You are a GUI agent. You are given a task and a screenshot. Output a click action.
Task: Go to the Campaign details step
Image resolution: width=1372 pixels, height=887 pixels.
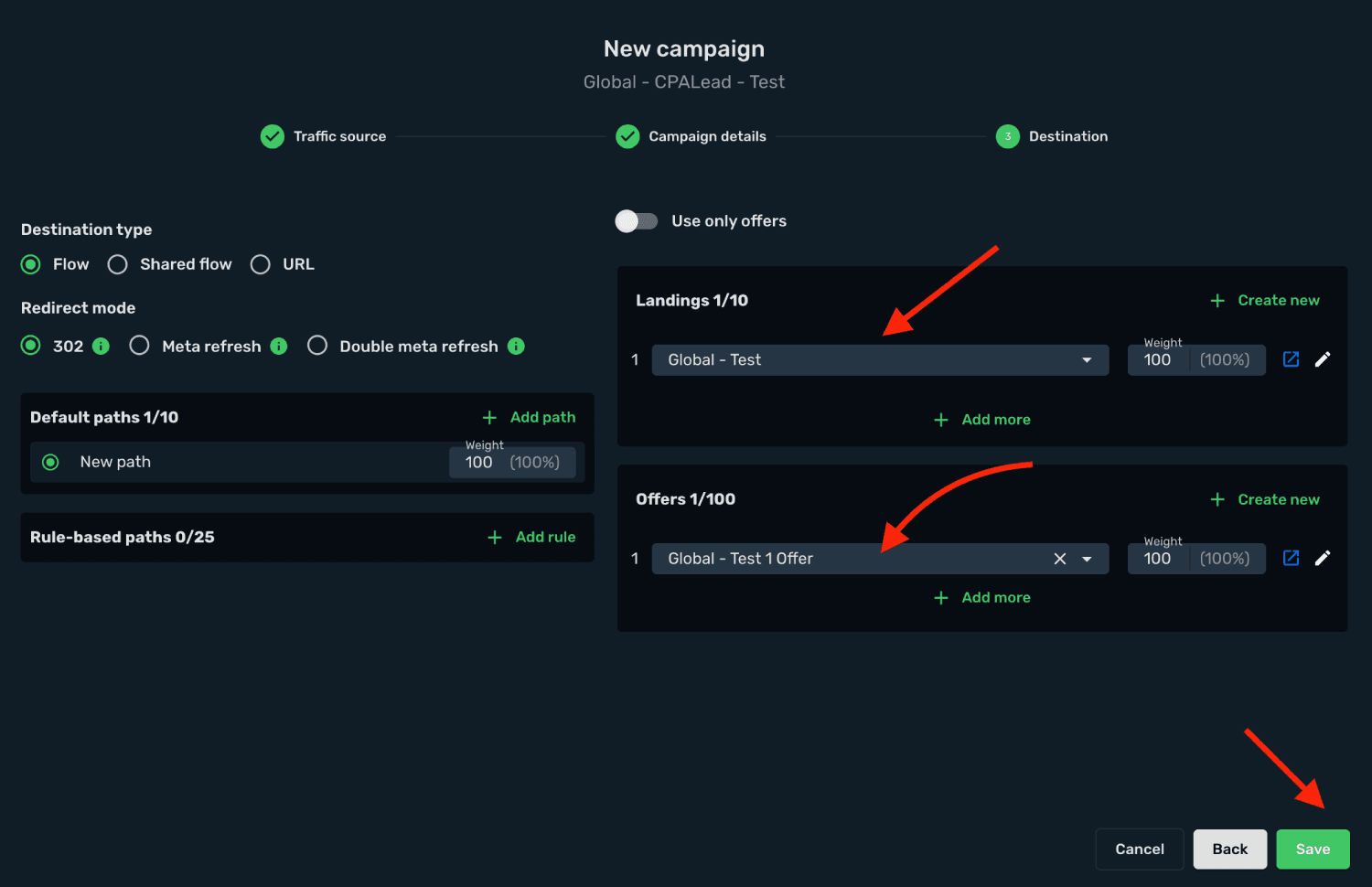(707, 136)
